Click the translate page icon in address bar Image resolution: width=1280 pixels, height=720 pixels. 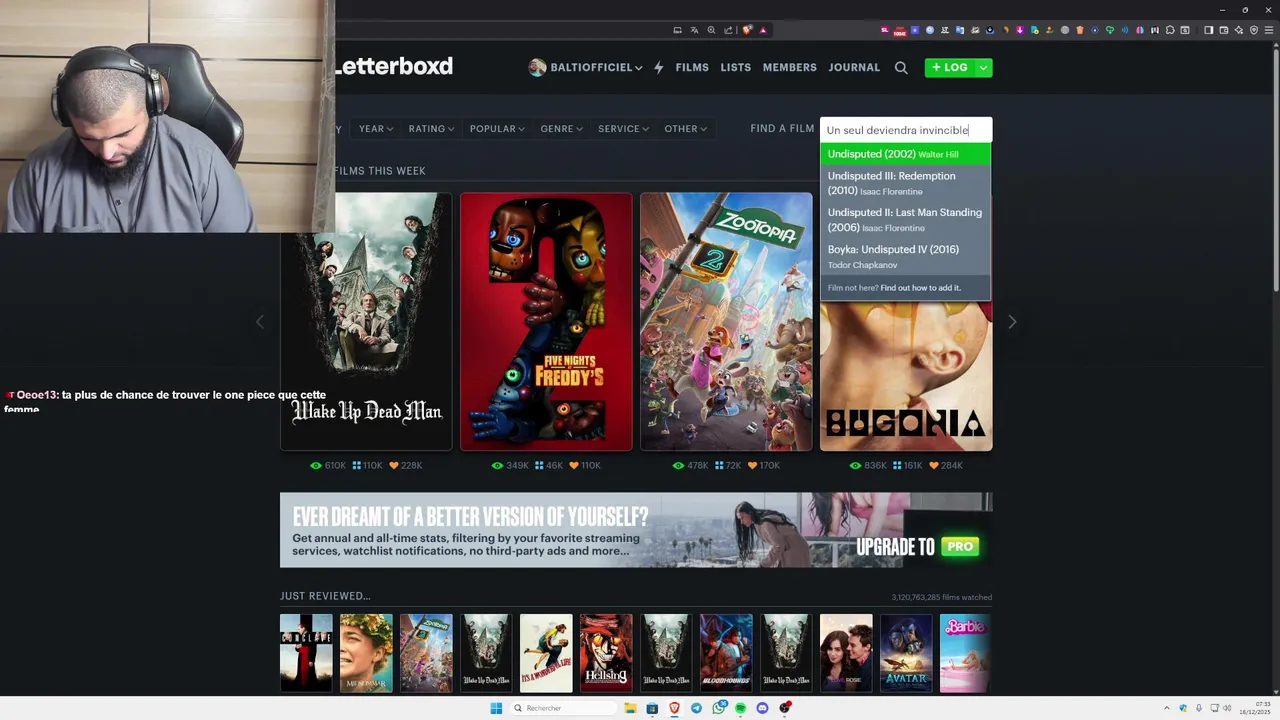[x=694, y=30]
